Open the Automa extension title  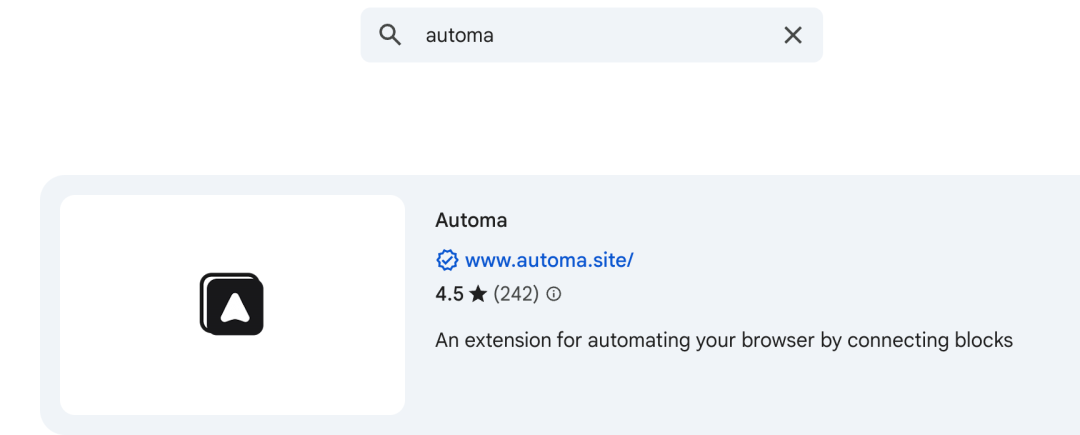471,220
